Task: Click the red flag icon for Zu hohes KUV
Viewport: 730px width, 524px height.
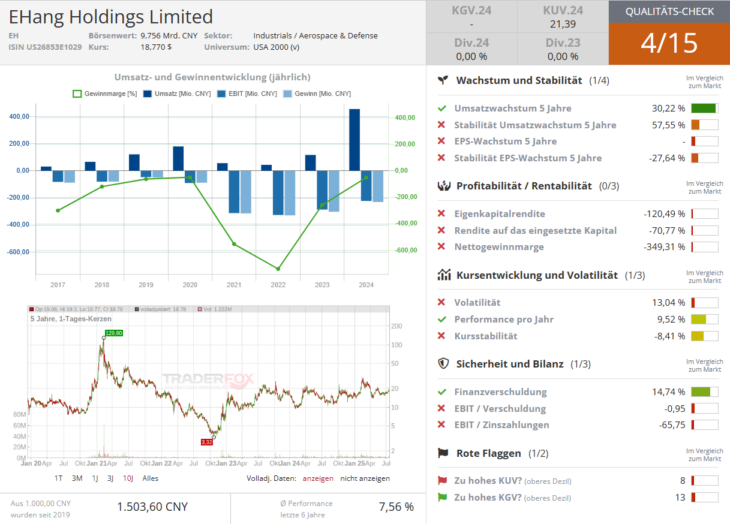Action: (x=442, y=480)
